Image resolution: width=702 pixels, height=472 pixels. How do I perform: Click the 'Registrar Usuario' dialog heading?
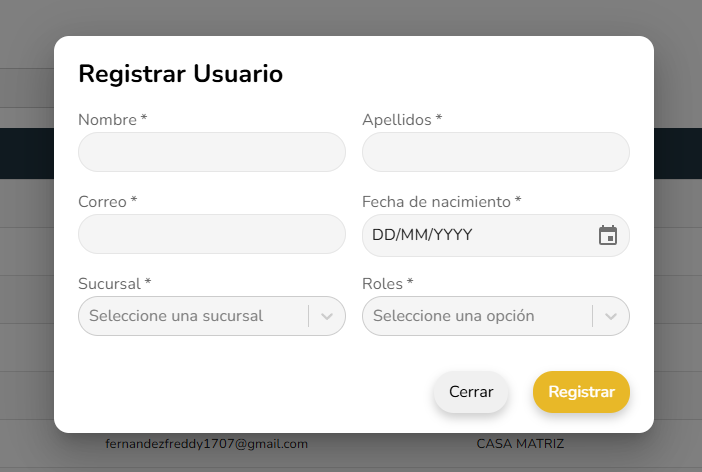(181, 73)
